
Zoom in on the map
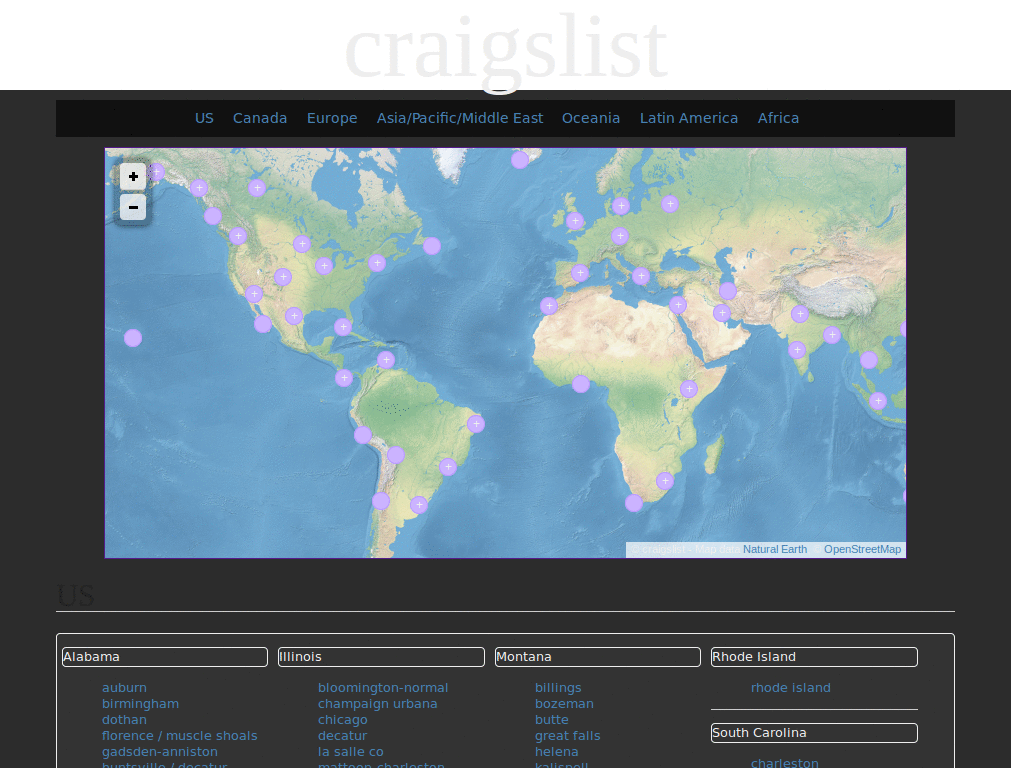tap(133, 176)
